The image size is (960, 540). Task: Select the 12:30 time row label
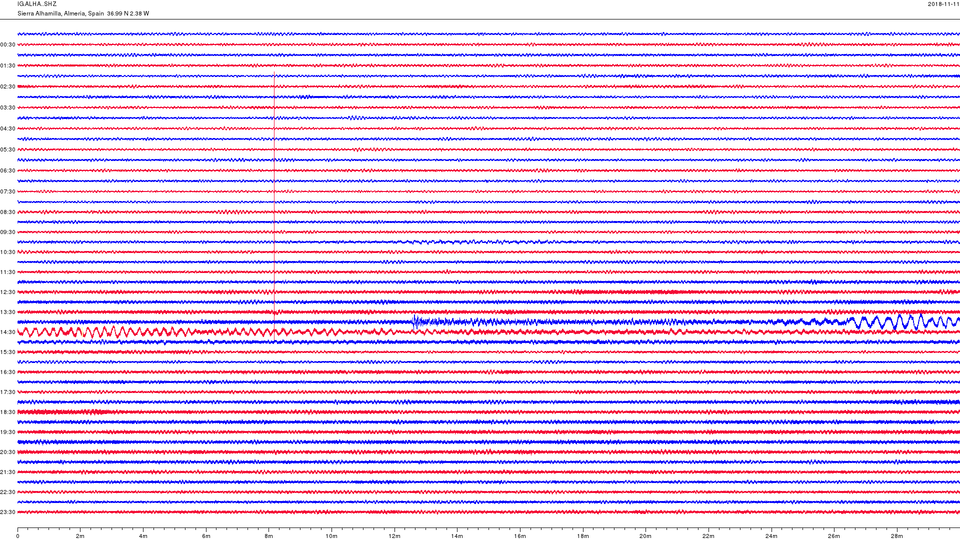(x=7, y=292)
